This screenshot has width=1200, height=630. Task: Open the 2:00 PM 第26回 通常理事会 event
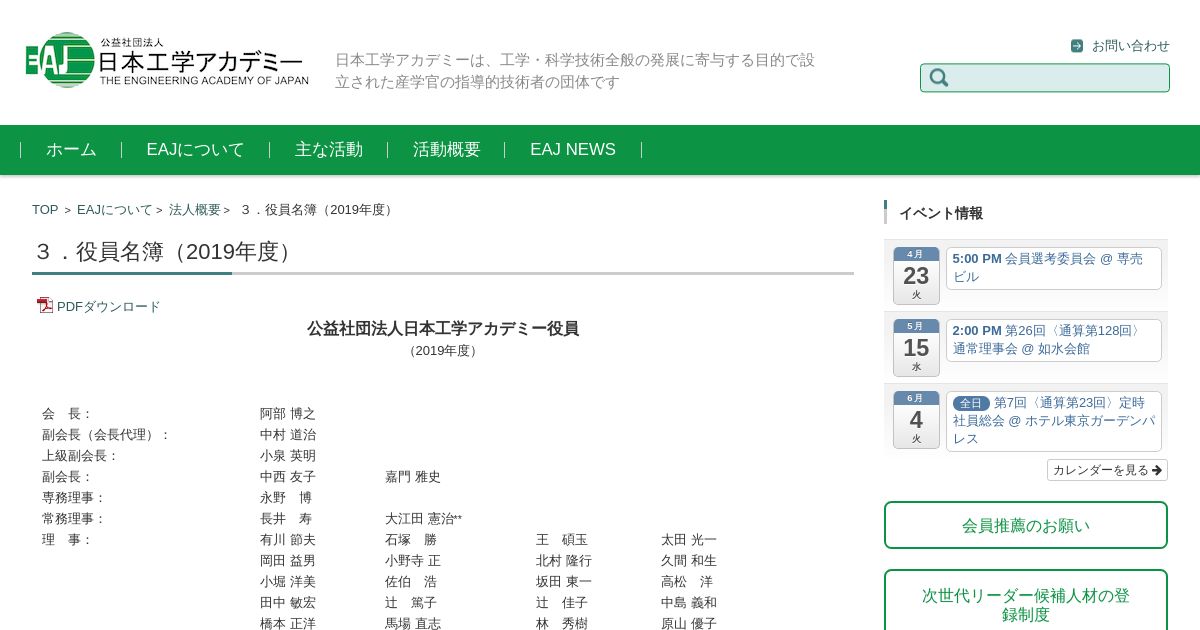(1053, 340)
